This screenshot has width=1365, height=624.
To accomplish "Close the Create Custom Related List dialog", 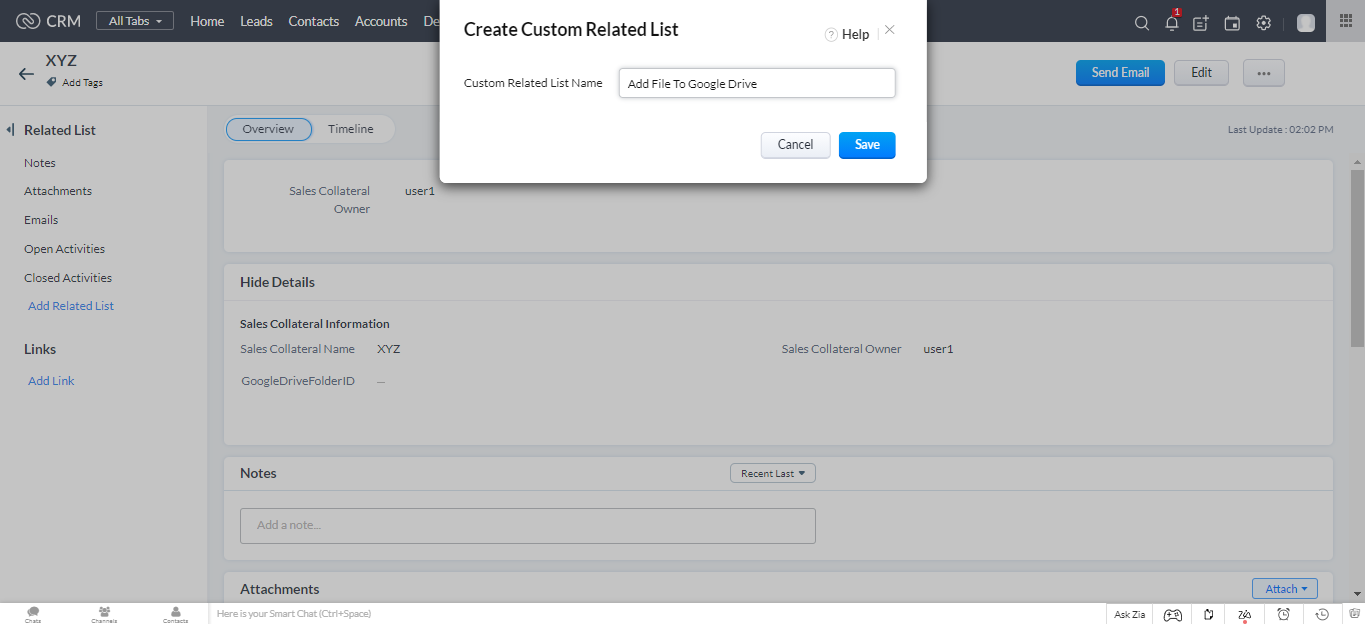I will coord(889,30).
